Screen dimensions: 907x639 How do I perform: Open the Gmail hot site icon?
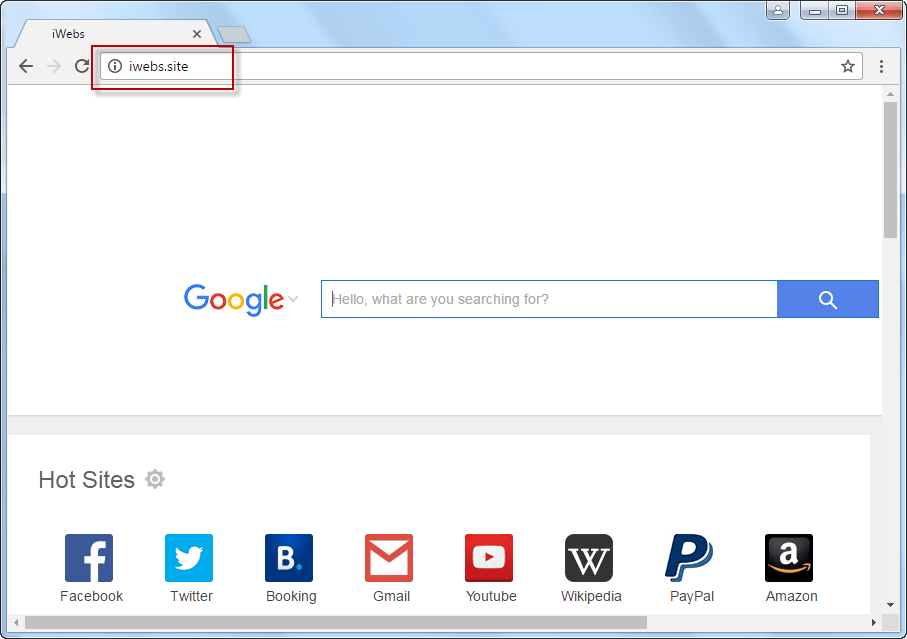(x=389, y=557)
